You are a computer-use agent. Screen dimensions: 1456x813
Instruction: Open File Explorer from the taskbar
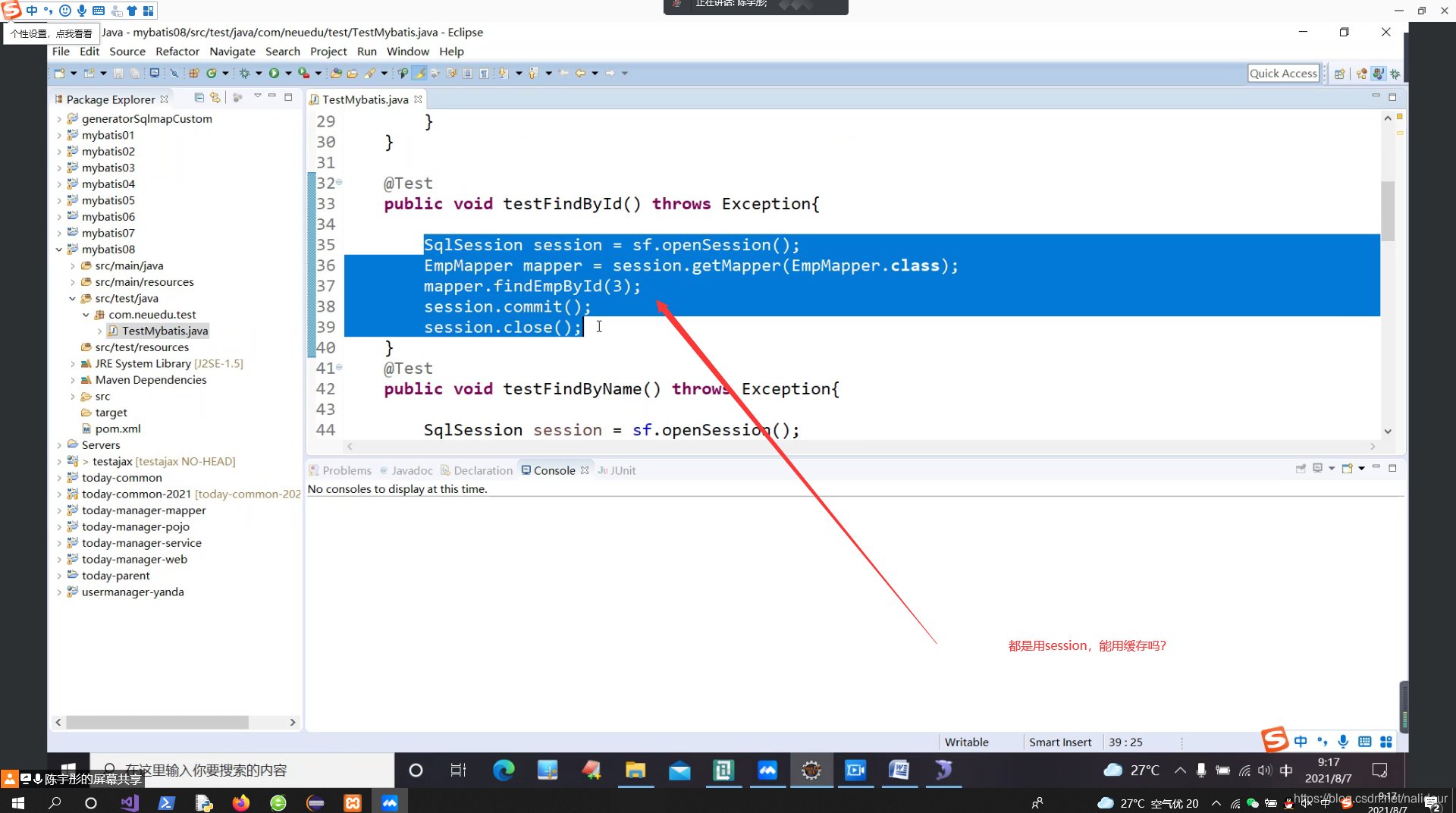tap(635, 771)
